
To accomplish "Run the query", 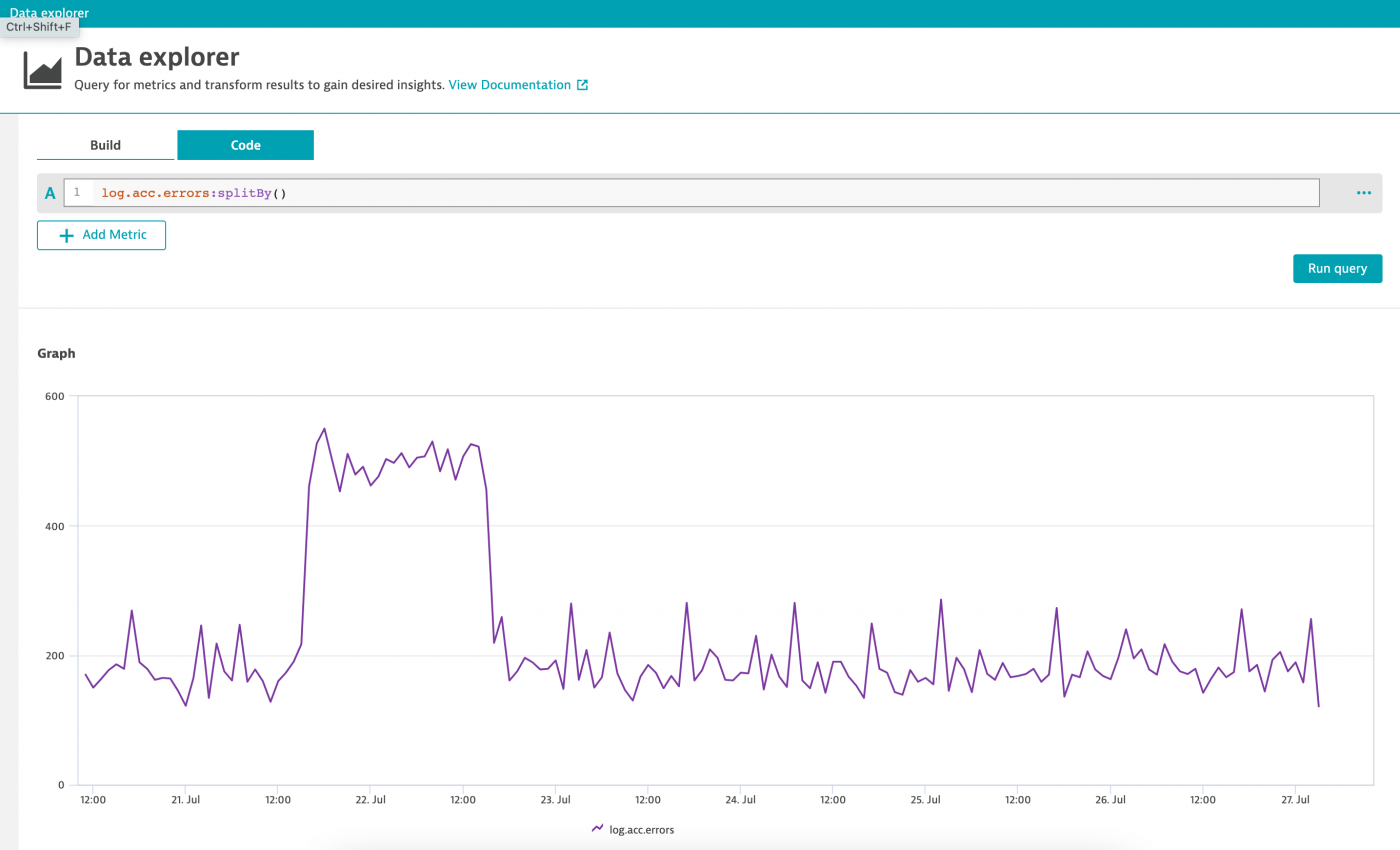I will pyautogui.click(x=1337, y=268).
